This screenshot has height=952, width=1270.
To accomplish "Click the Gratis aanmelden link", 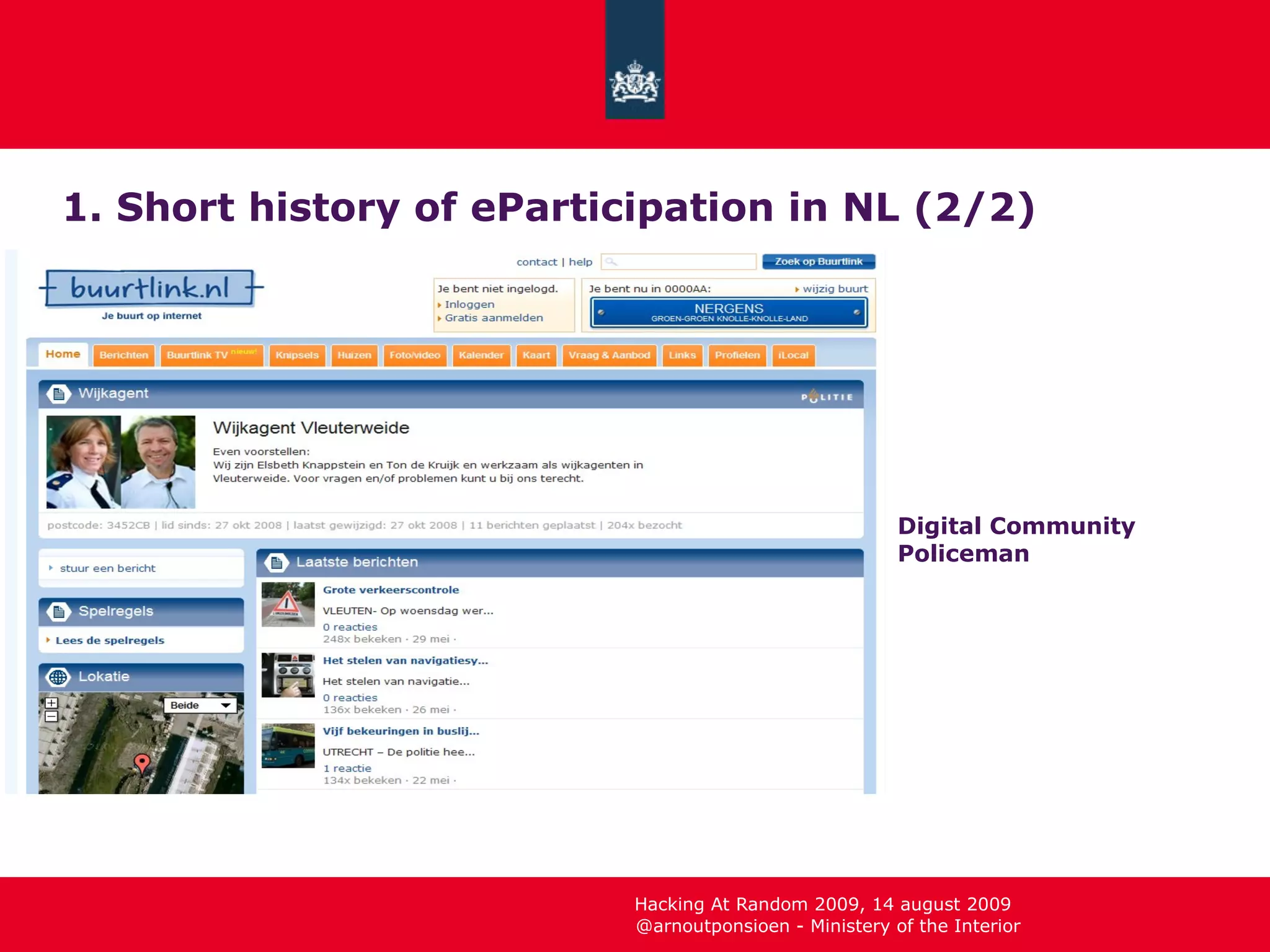I will coord(494,318).
